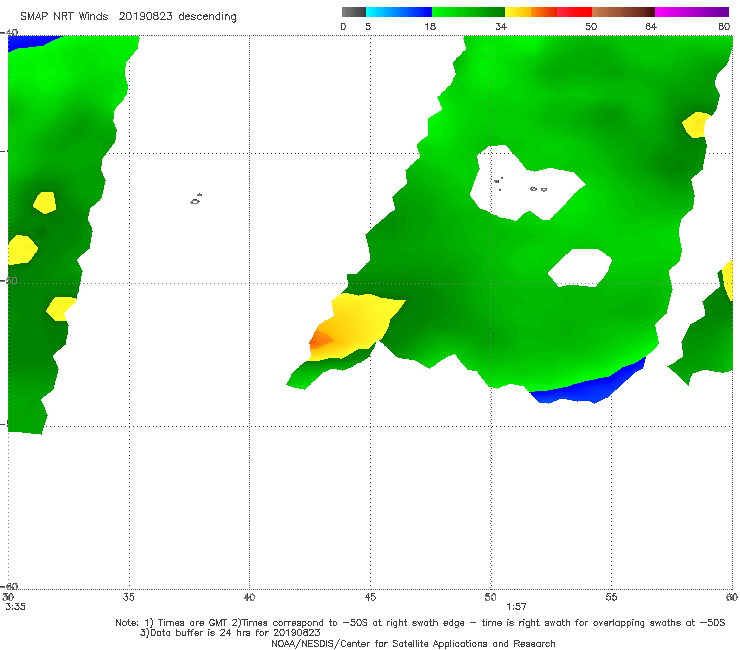Screen dimensions: 740x650
Task: Click the color bar label 5
Action: [x=368, y=26]
